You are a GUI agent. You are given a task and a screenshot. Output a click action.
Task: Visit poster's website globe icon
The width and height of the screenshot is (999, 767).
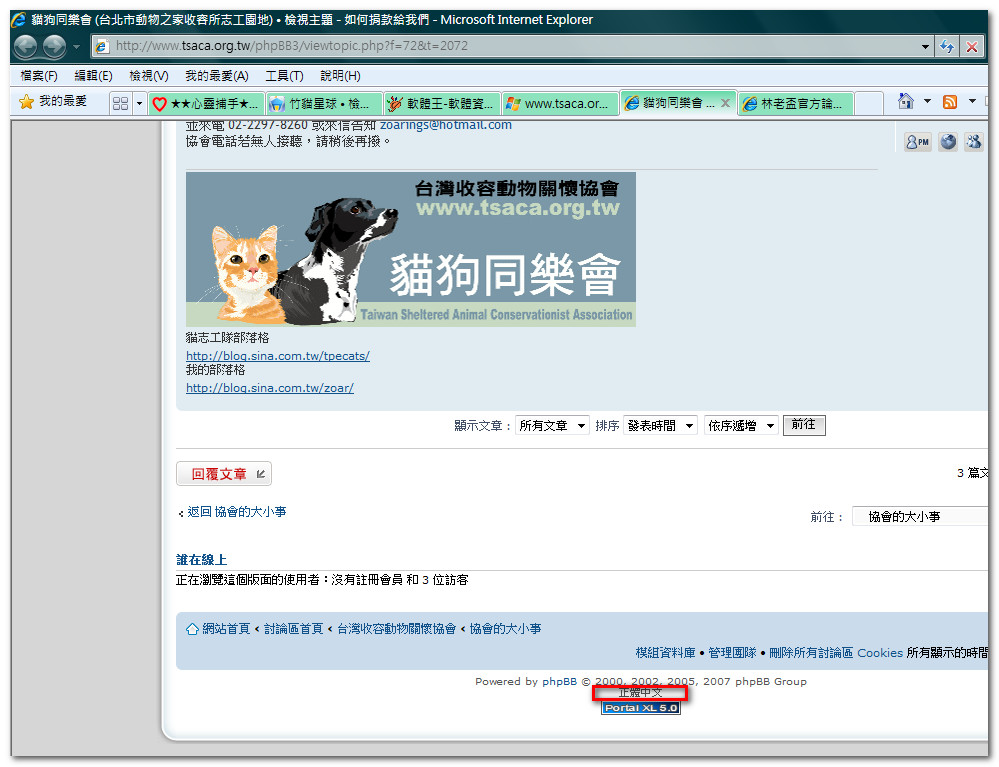(948, 142)
